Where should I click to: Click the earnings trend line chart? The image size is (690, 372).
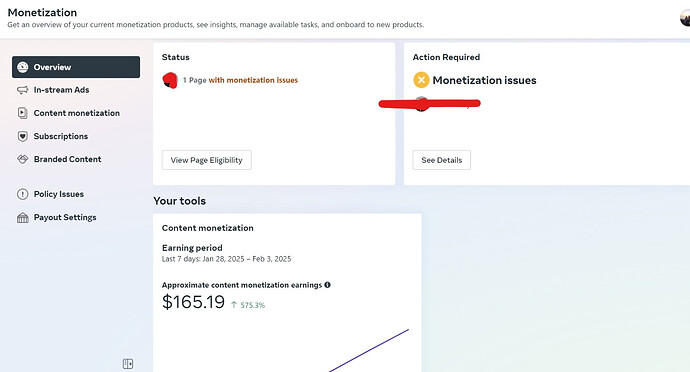pos(369,350)
